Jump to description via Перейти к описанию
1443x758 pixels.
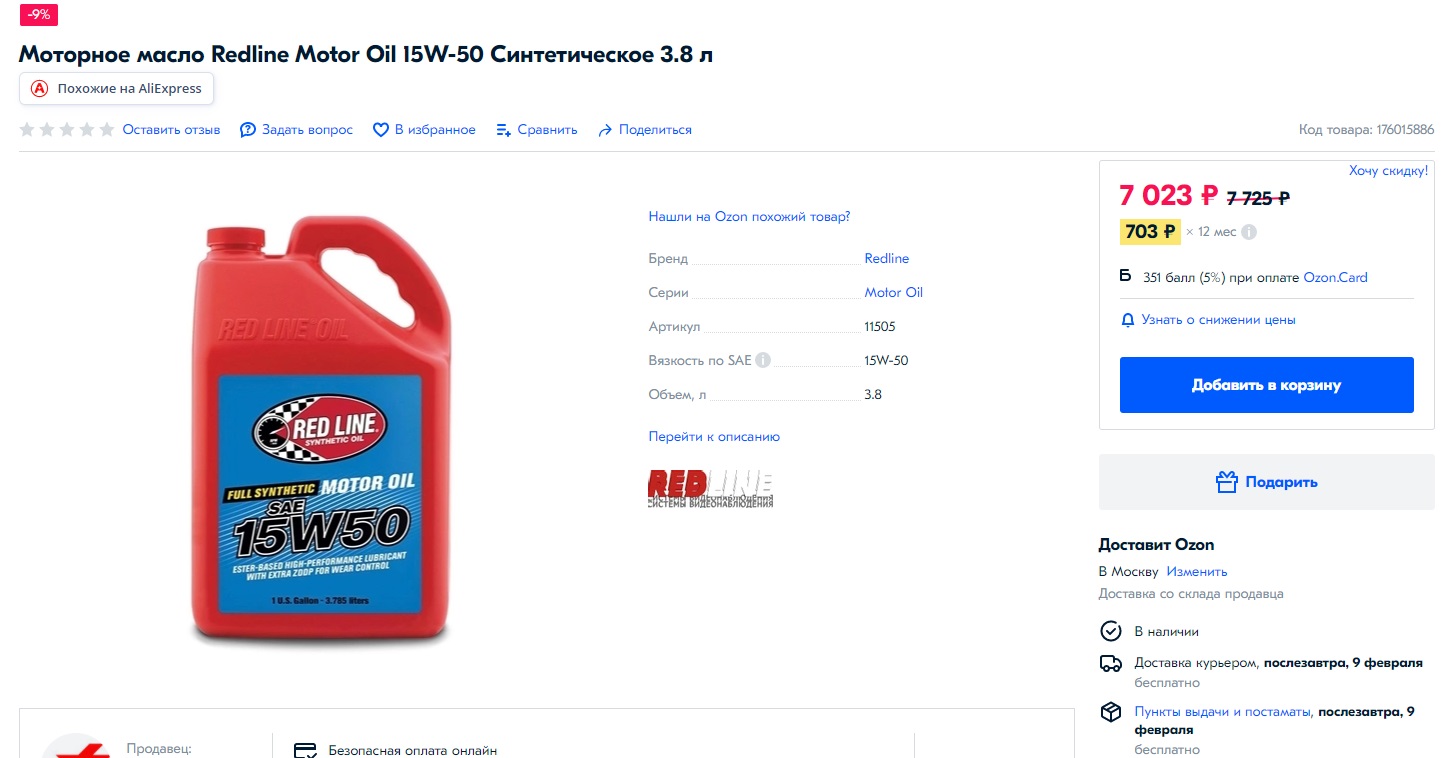[x=714, y=437]
